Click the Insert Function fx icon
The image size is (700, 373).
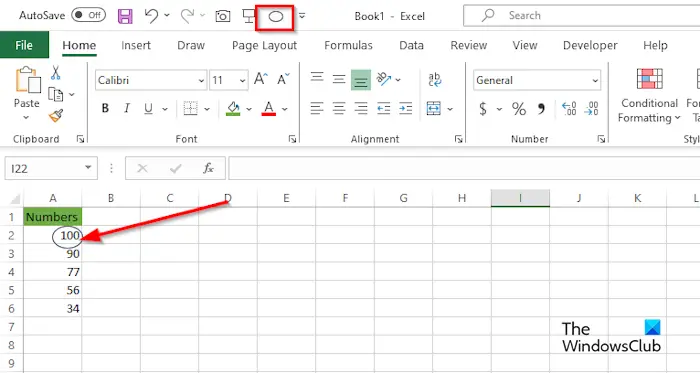(x=208, y=168)
